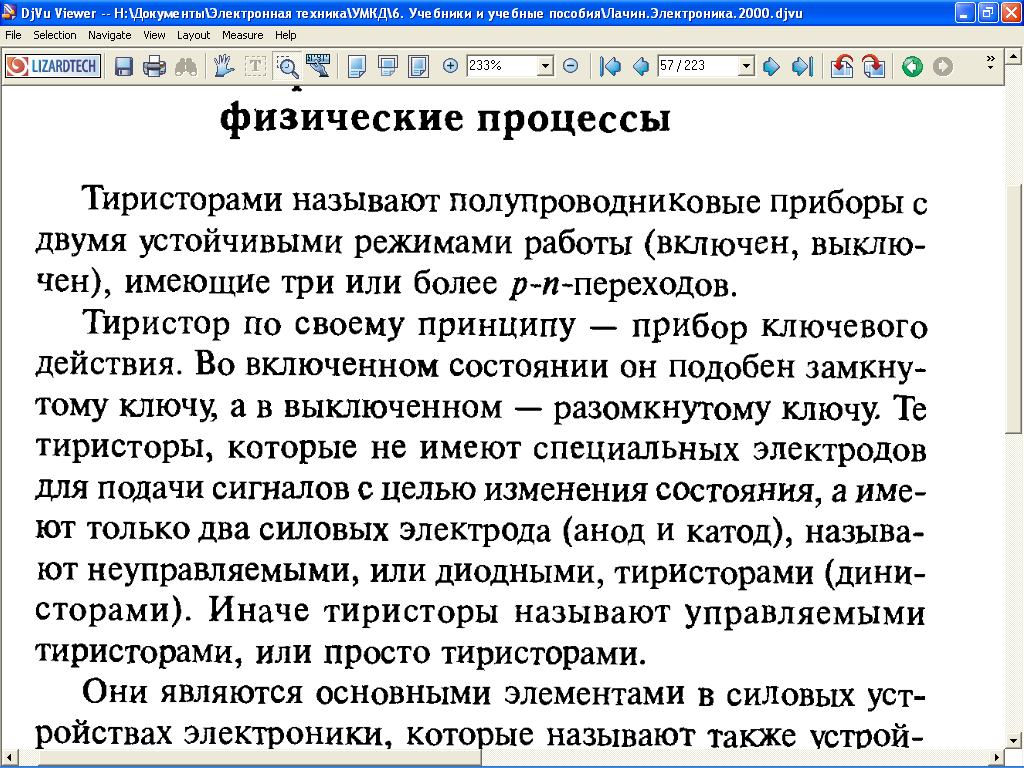Screen dimensions: 1024x768
Task: Expand the zoom percentage dropdown
Action: point(545,65)
